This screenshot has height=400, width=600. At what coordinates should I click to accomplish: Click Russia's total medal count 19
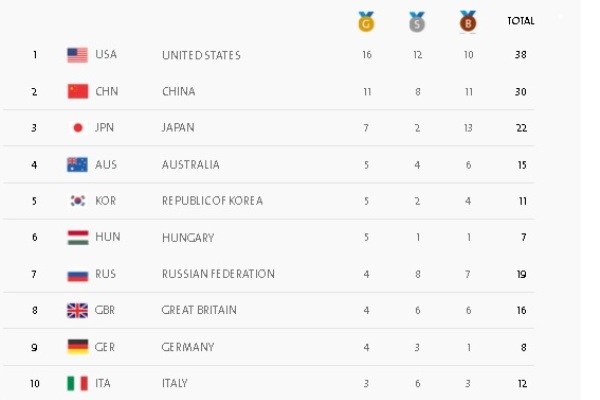coord(520,274)
